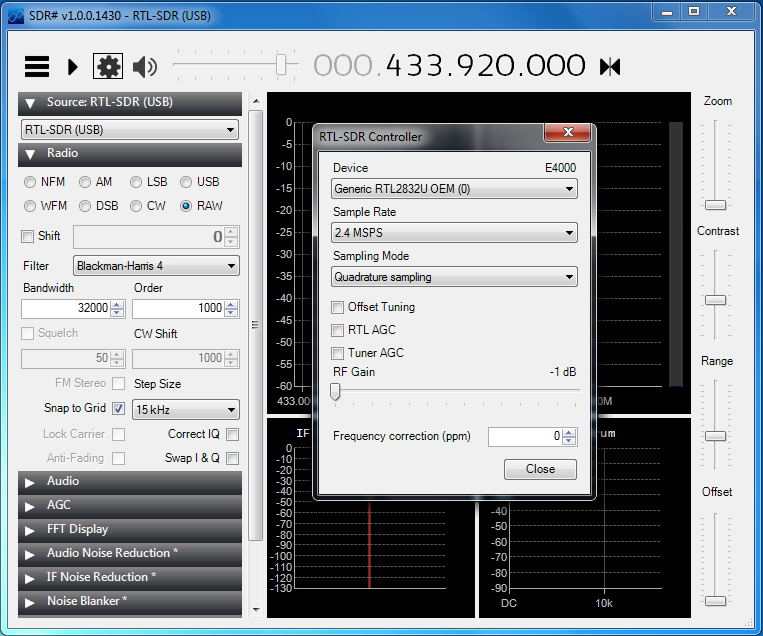The width and height of the screenshot is (763, 636).
Task: Toggle Snap to Grid checkbox
Action: [119, 408]
